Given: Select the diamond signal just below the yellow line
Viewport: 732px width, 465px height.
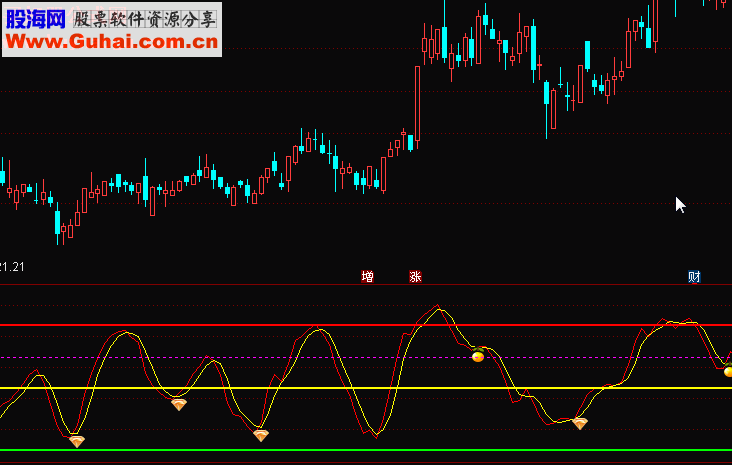Looking at the screenshot, I should click(179, 404).
